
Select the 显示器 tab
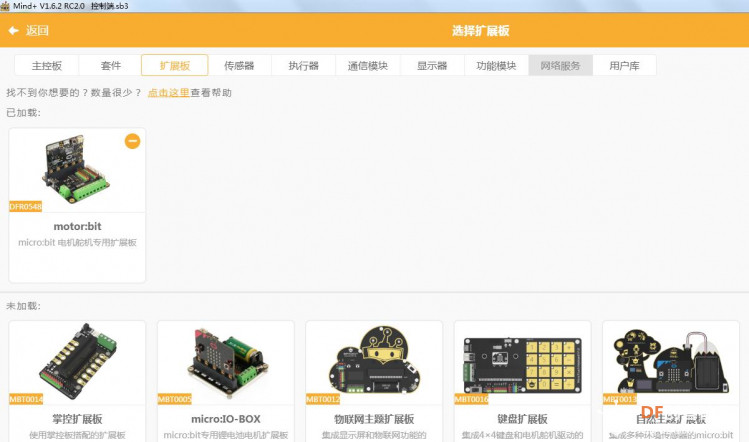pyautogui.click(x=432, y=65)
